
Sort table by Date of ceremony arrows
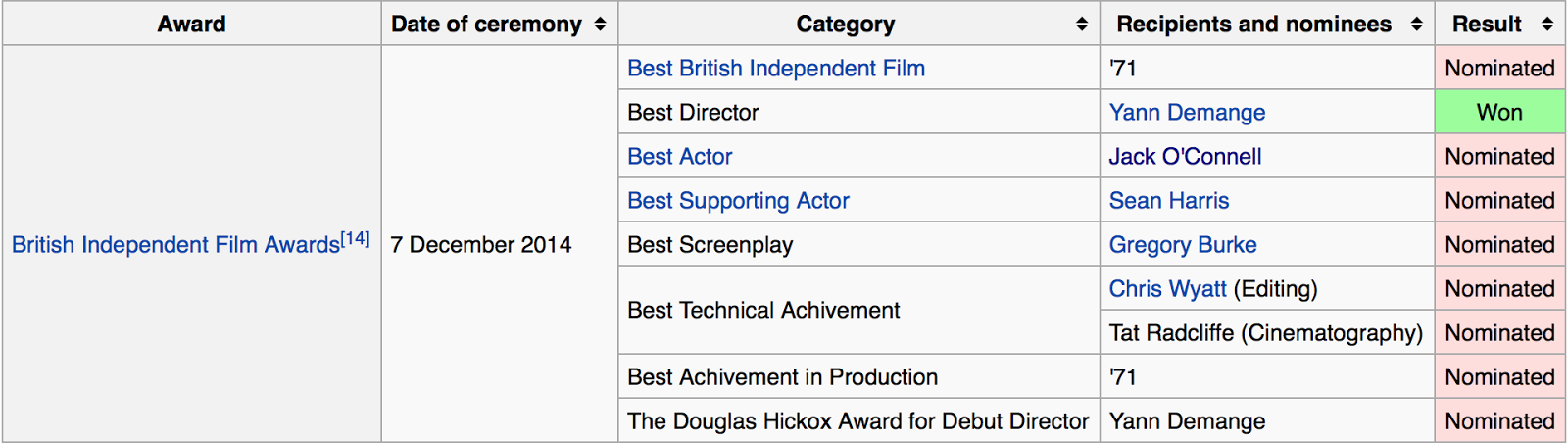tap(600, 25)
